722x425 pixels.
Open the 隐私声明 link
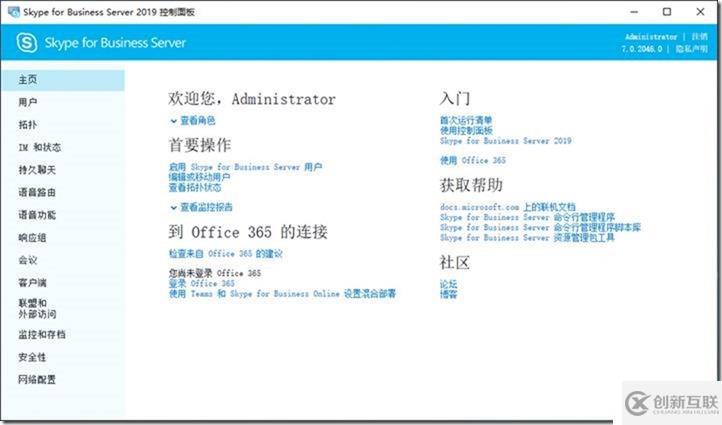pyautogui.click(x=692, y=48)
